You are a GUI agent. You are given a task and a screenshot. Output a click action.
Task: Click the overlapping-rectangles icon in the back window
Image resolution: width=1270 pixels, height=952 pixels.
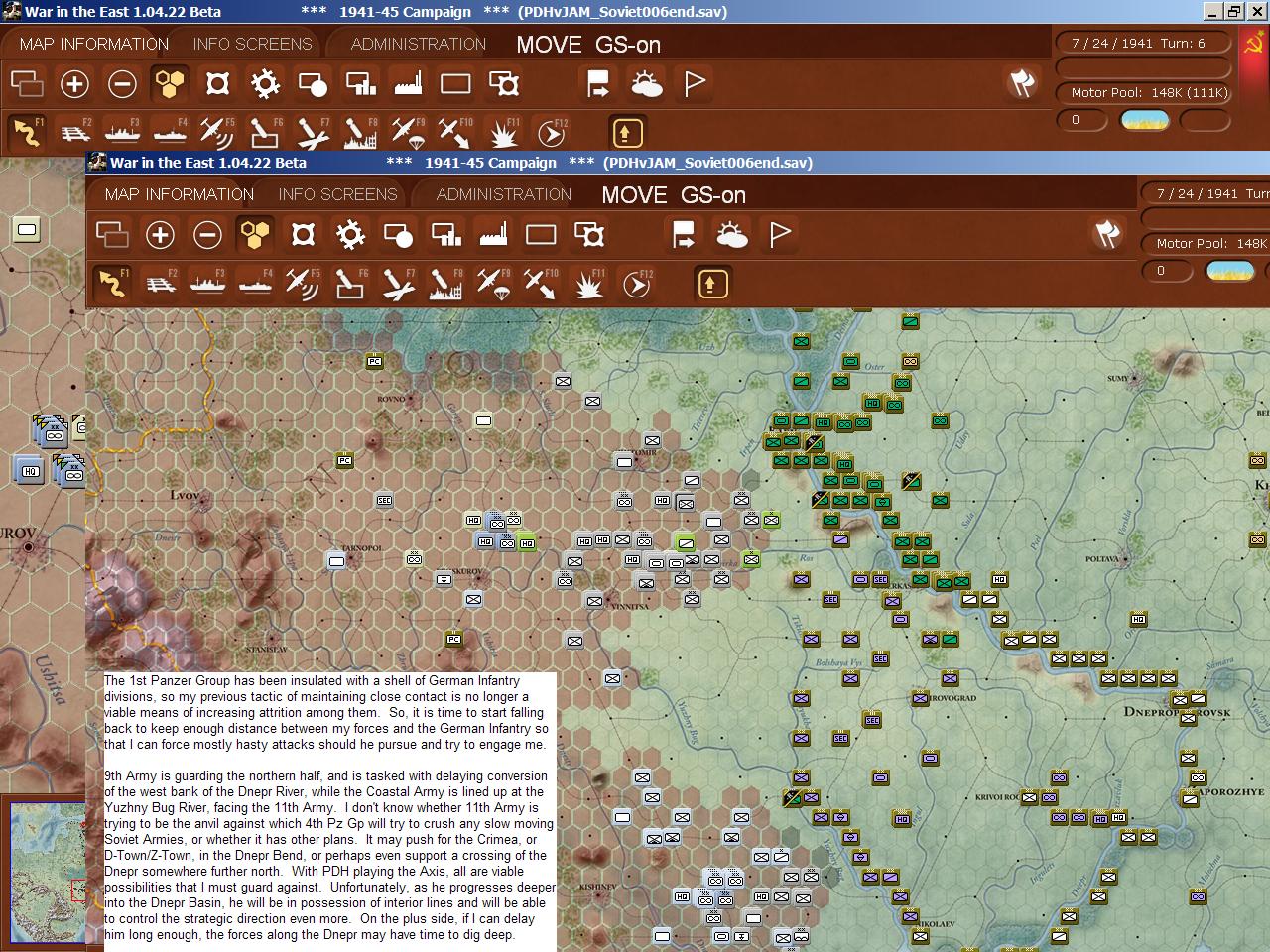(x=27, y=84)
